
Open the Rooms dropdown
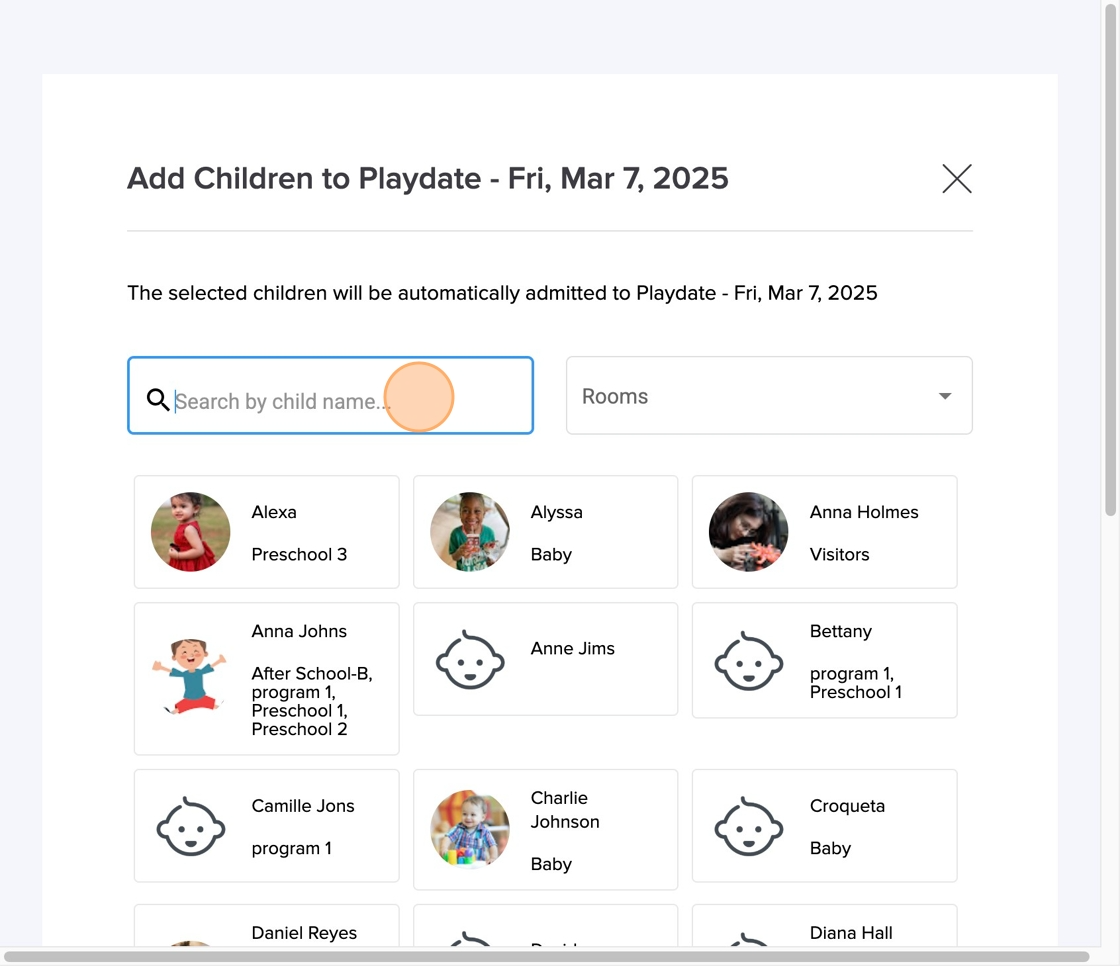(769, 395)
